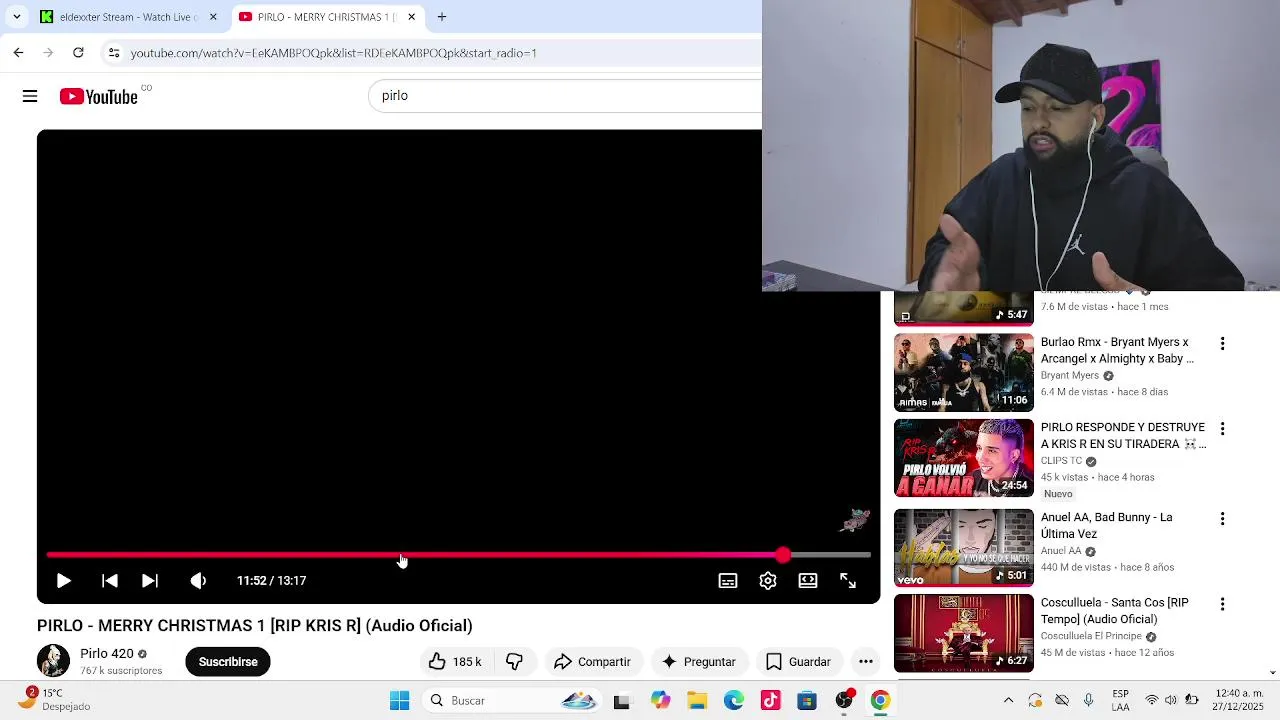Close the PIRLO MERRY CHRISTMAS tab
Viewport: 1280px width, 720px height.
point(411,17)
